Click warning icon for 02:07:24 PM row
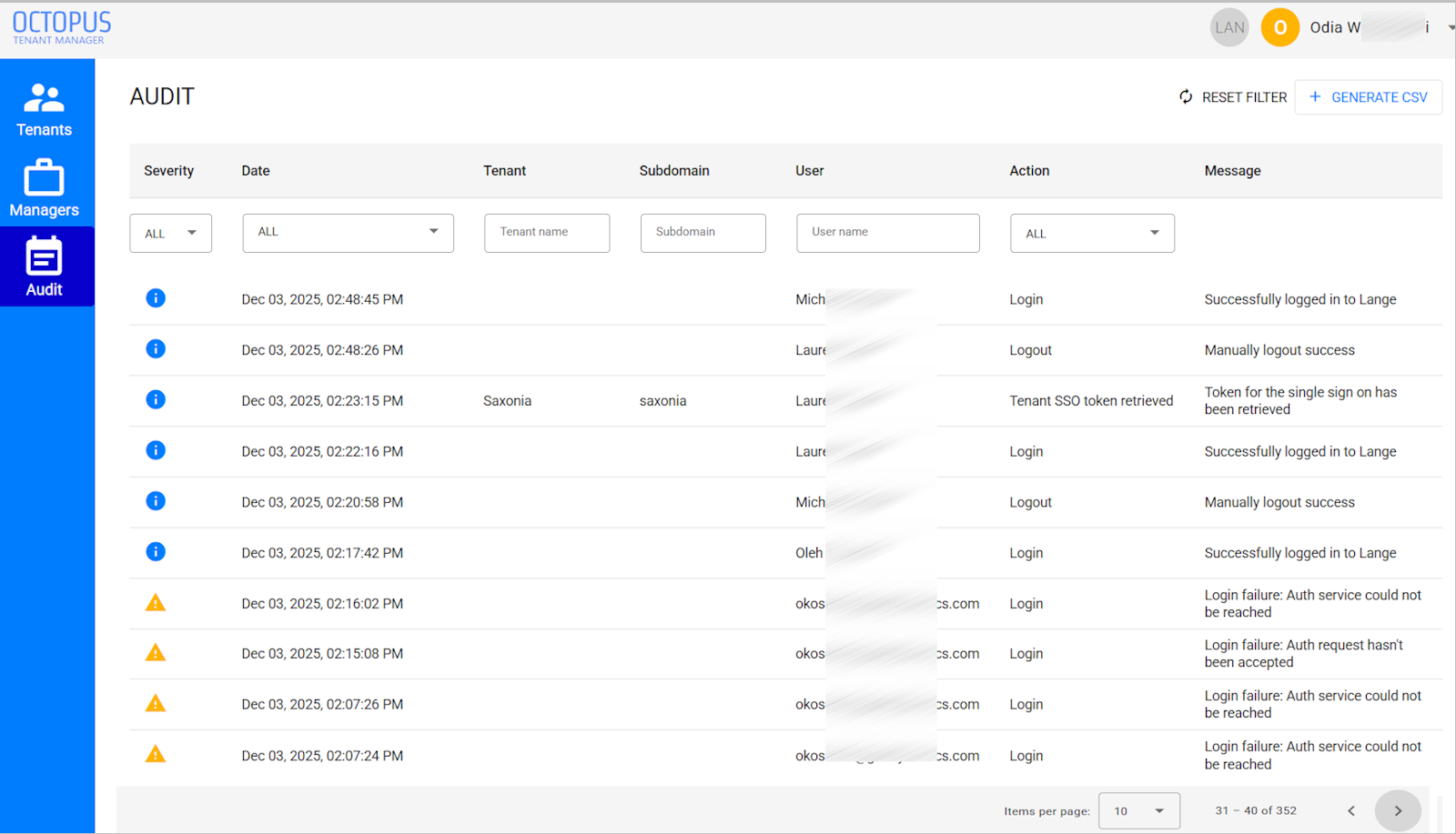 [156, 754]
